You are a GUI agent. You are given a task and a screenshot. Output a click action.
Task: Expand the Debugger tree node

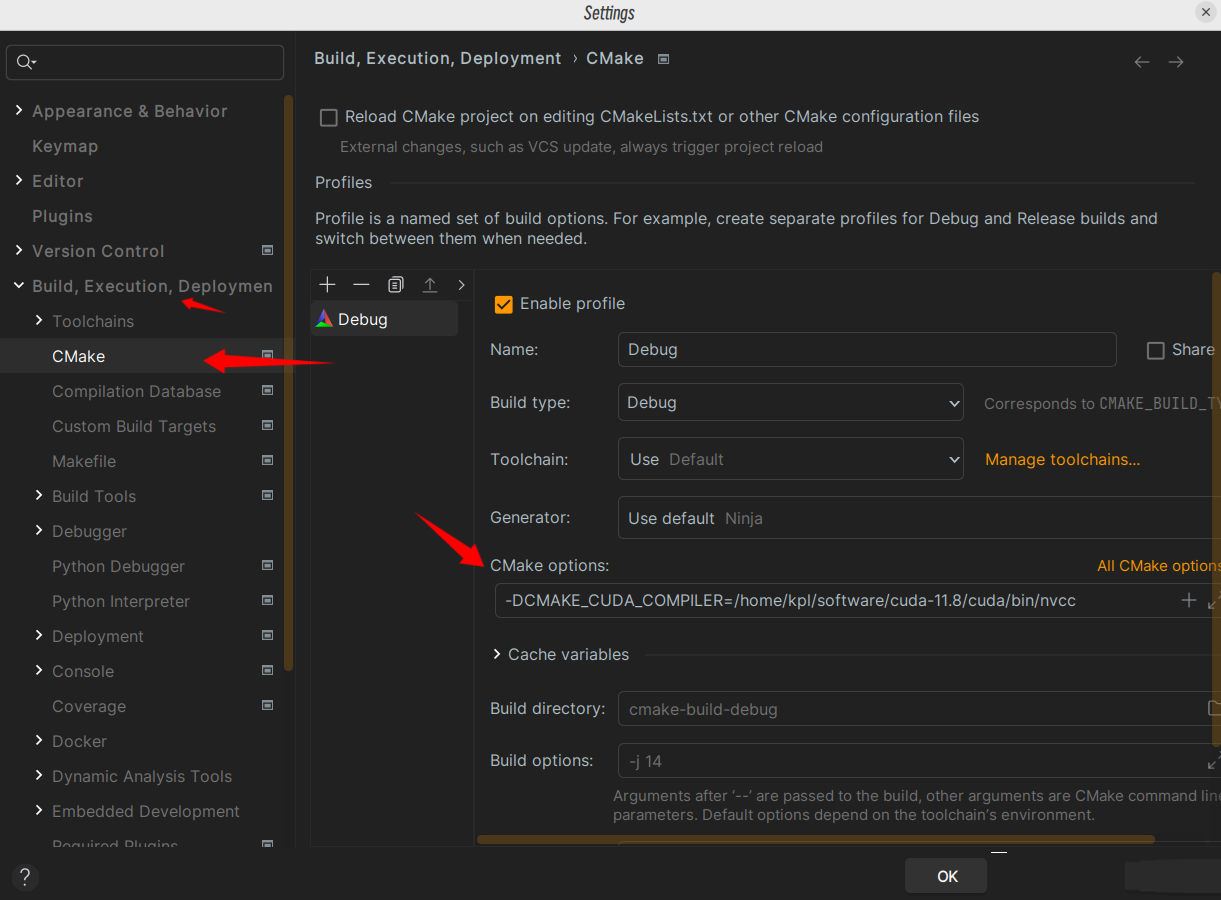click(x=39, y=530)
